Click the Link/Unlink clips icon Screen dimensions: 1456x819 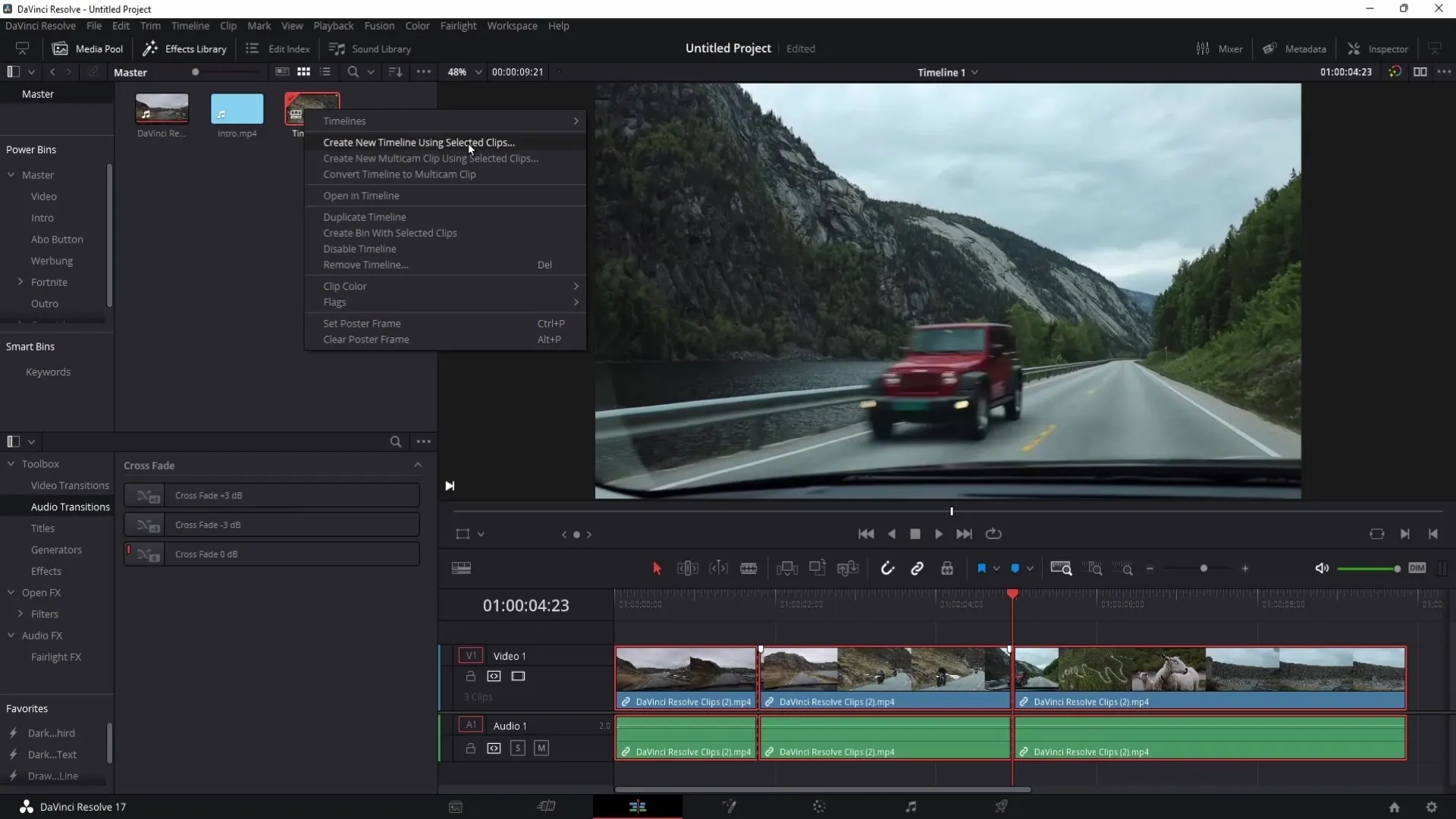pos(917,569)
